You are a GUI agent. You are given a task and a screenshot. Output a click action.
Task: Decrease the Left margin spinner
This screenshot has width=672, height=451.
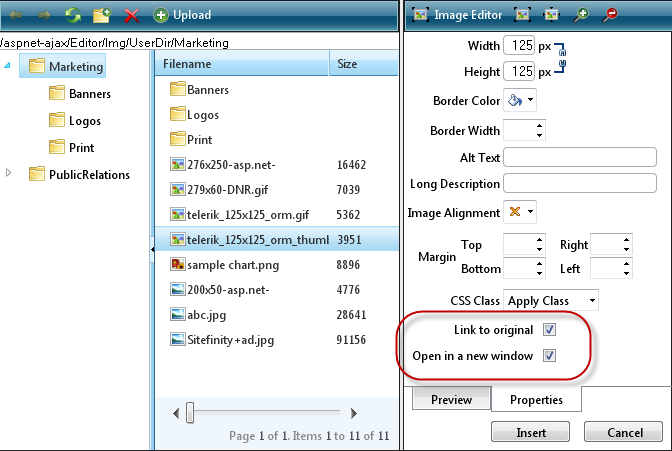click(x=627, y=274)
